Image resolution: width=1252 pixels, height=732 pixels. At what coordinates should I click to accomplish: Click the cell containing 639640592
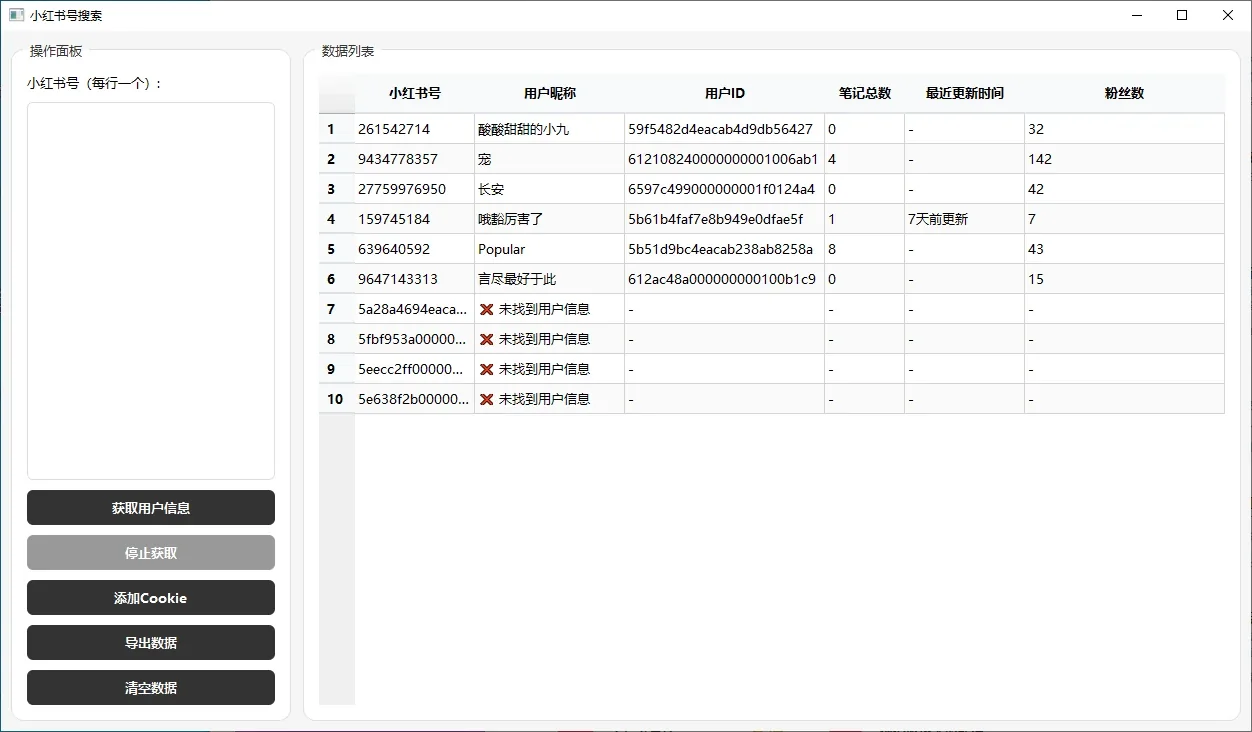pos(415,249)
